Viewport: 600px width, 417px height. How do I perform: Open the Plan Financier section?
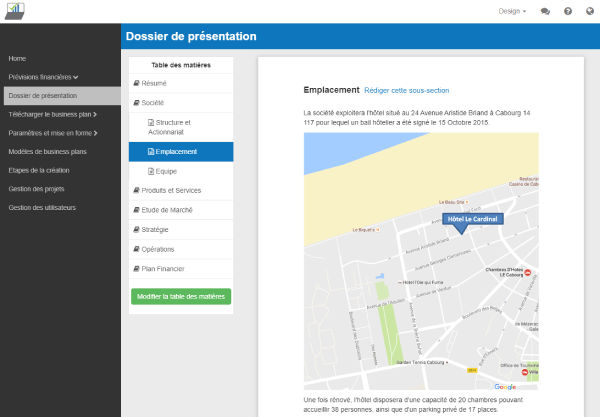pos(181,269)
